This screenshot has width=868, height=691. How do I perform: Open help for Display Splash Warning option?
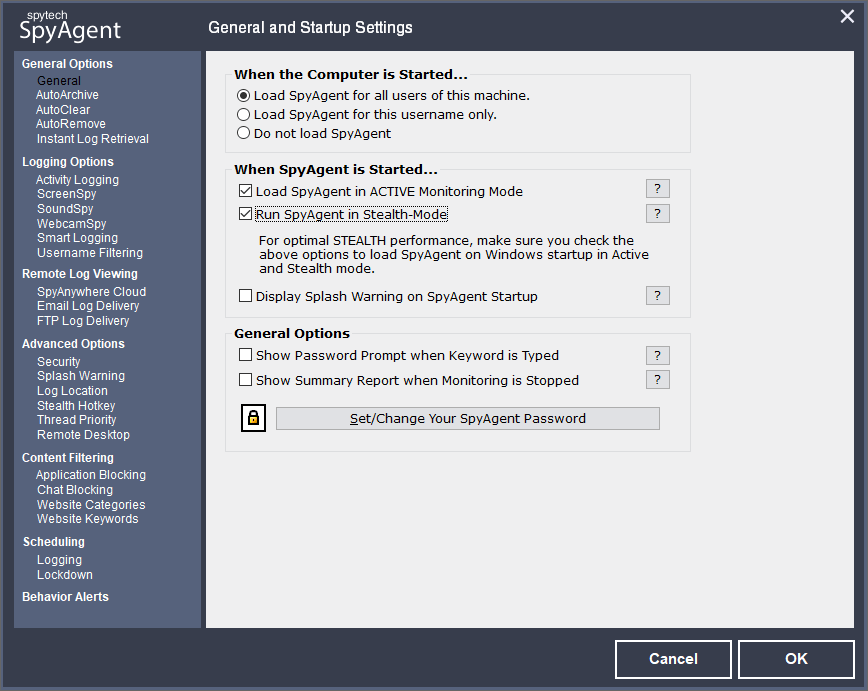pyautogui.click(x=658, y=296)
